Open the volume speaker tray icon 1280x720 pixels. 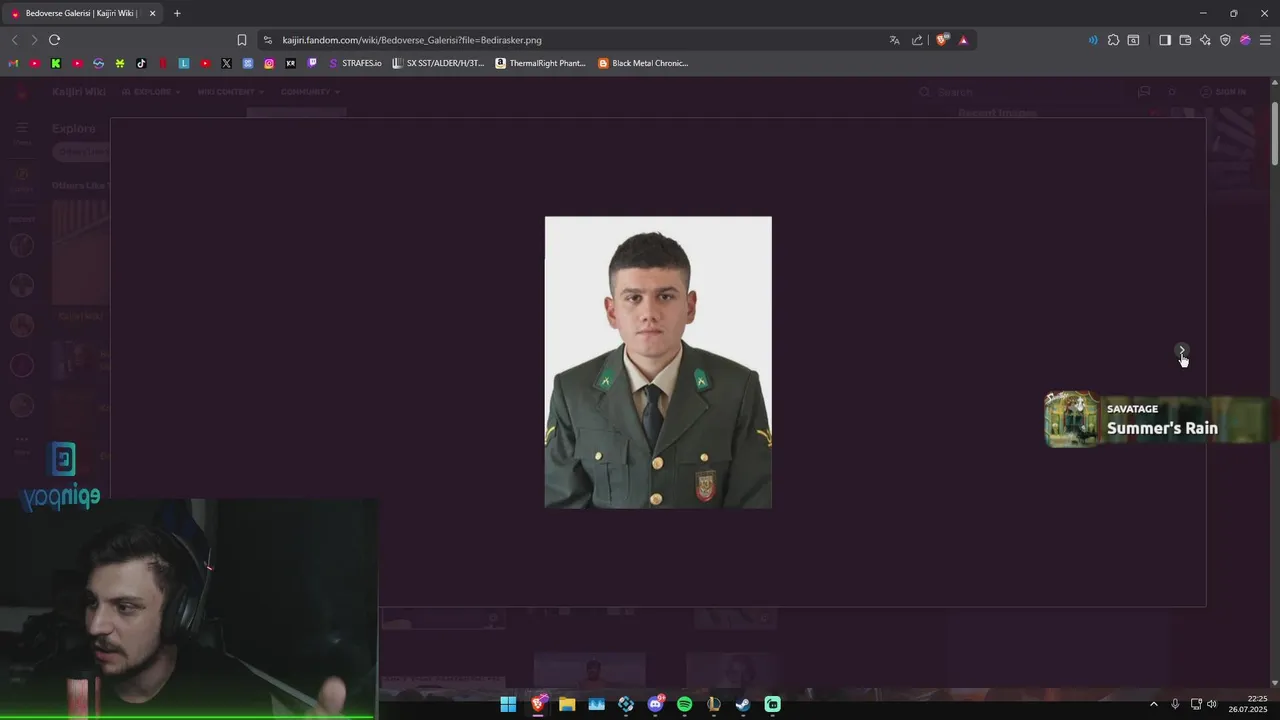coord(1212,704)
